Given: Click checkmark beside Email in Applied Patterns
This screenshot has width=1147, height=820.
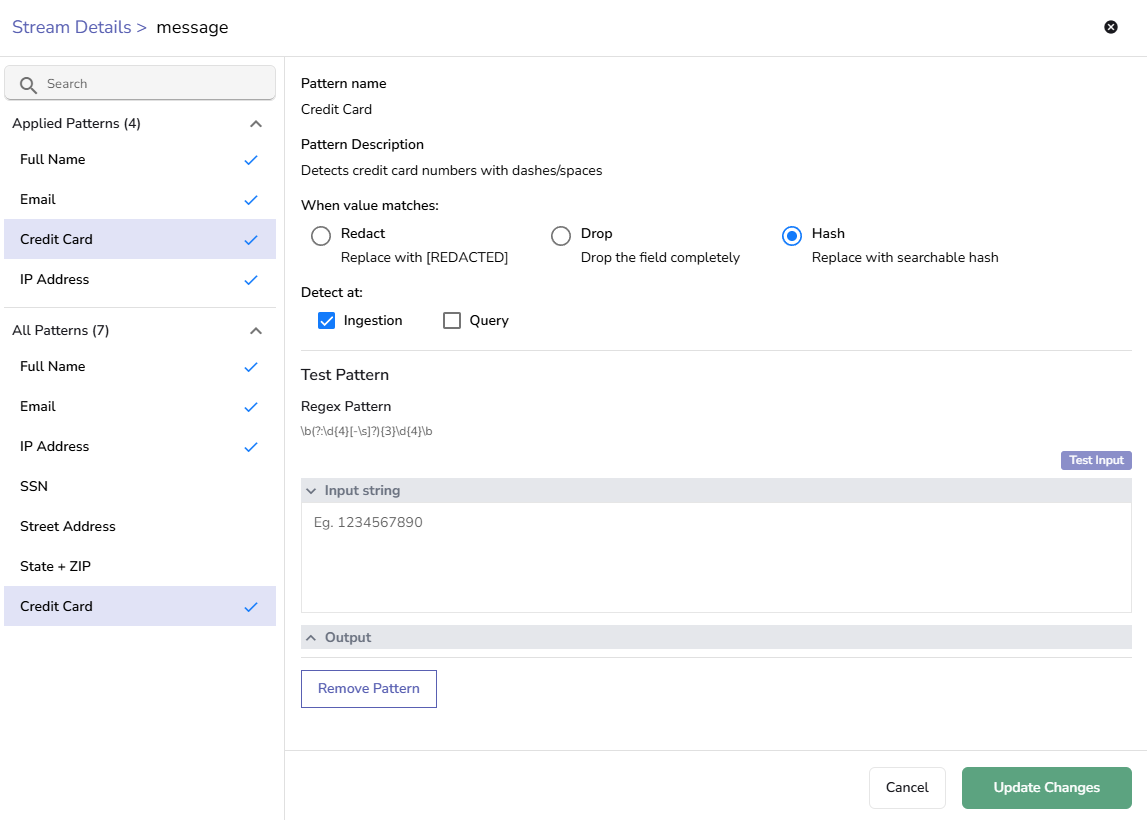Looking at the screenshot, I should click(251, 200).
